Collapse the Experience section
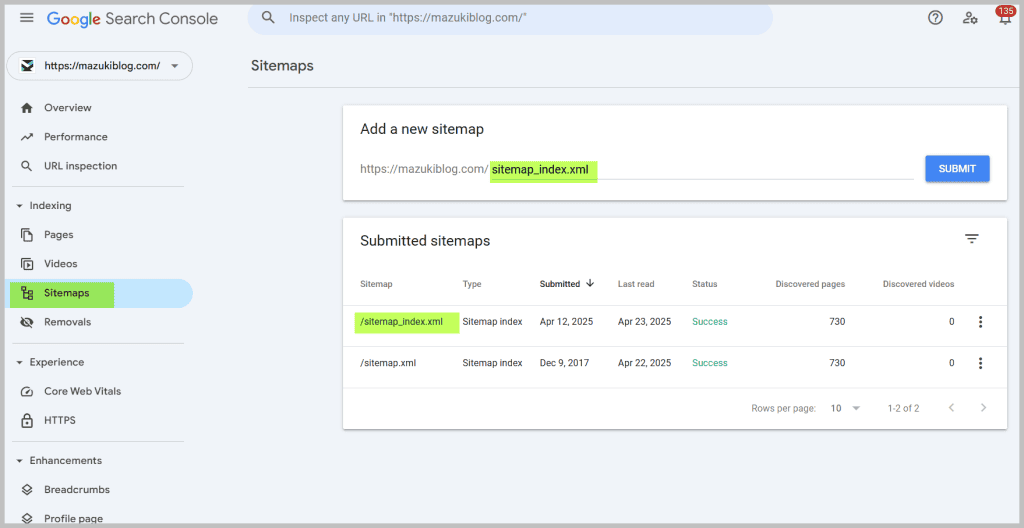 pos(20,362)
